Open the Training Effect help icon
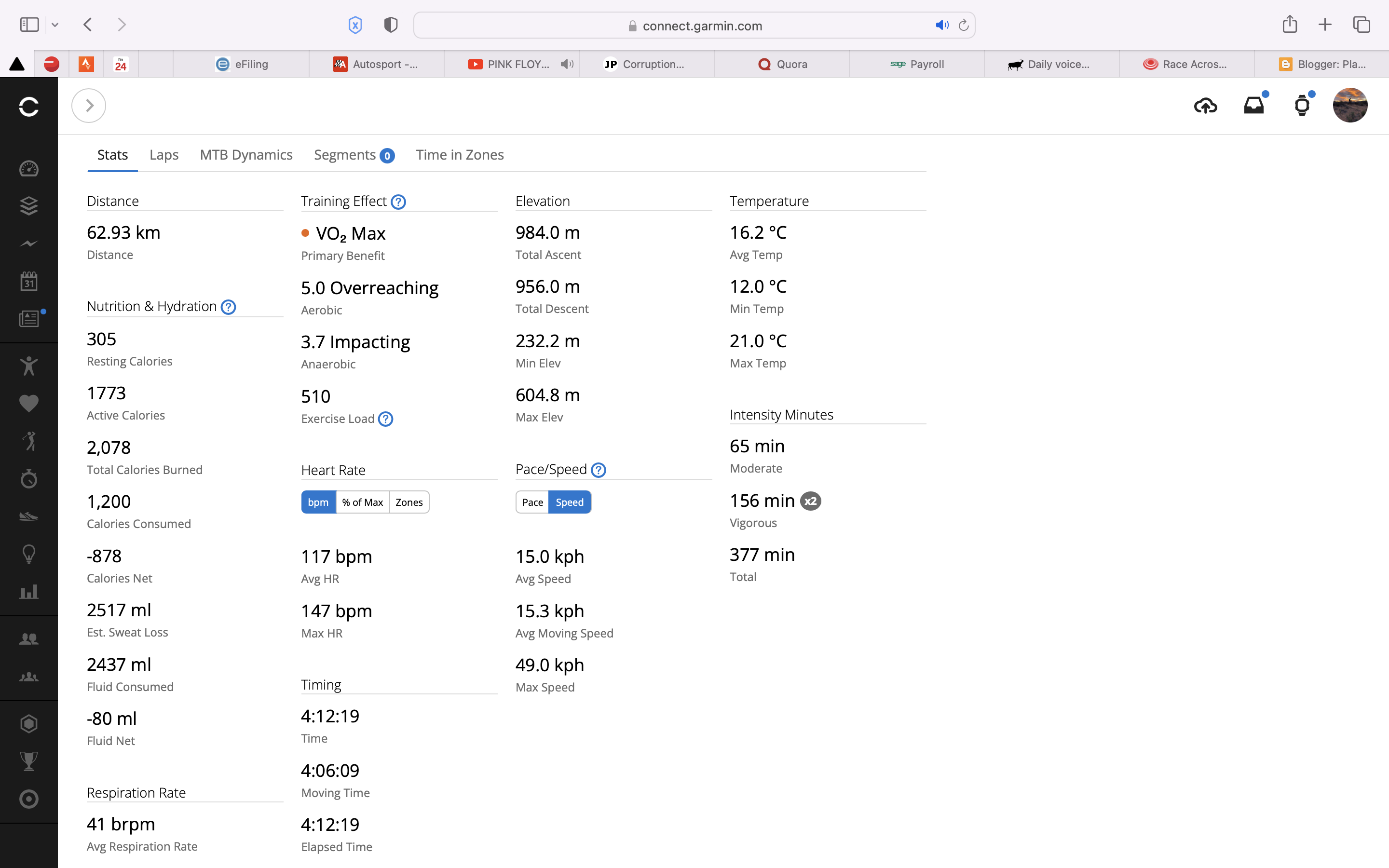 pos(398,202)
